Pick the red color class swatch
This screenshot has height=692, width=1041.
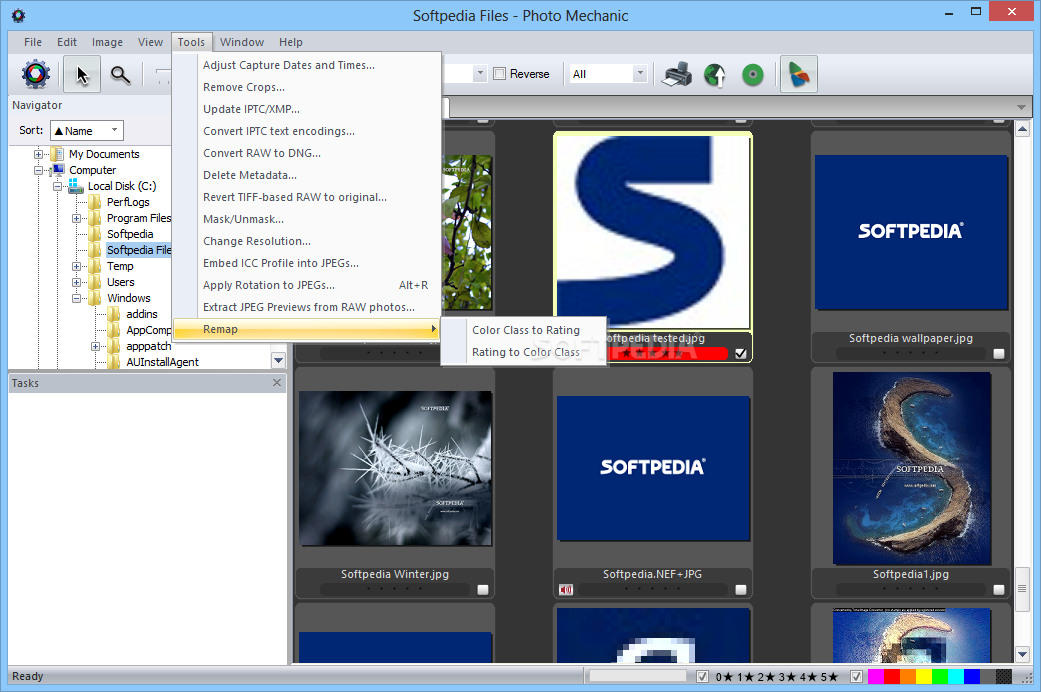click(x=892, y=677)
